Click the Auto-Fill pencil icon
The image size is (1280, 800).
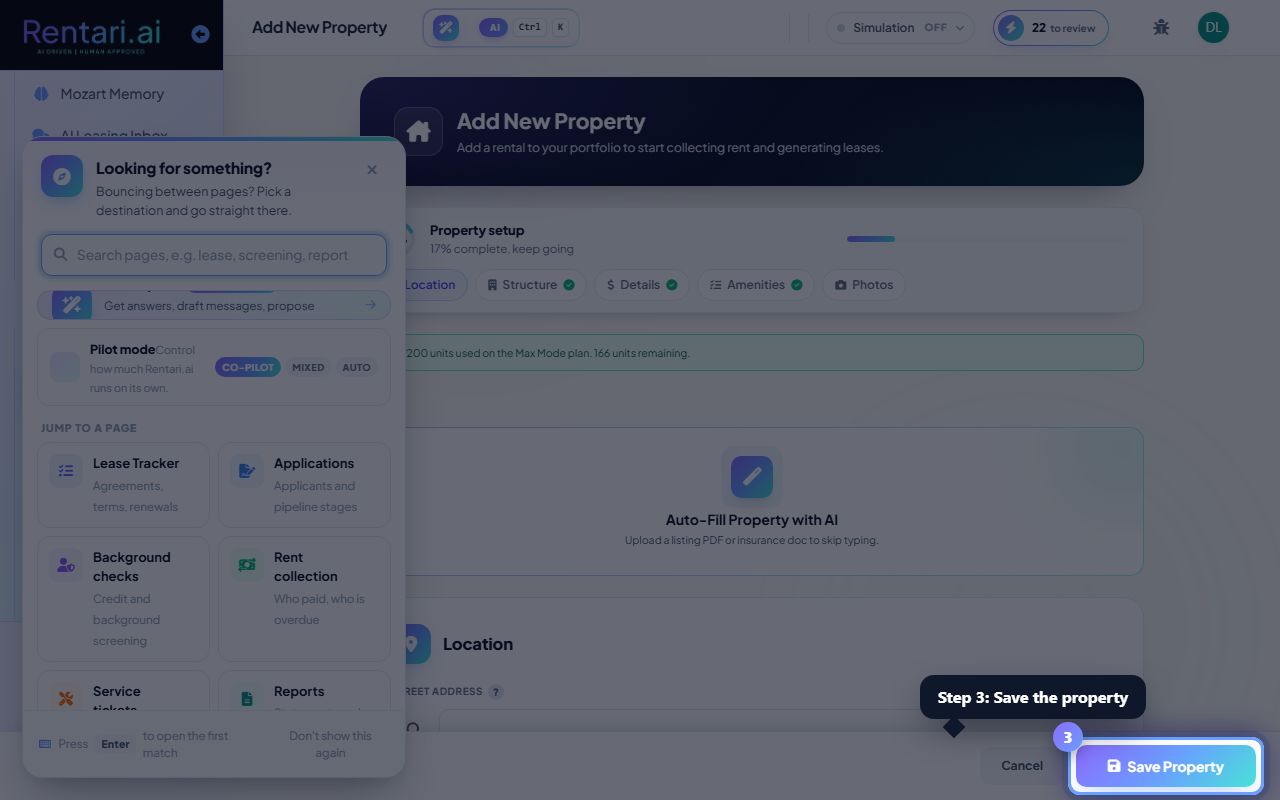click(752, 477)
